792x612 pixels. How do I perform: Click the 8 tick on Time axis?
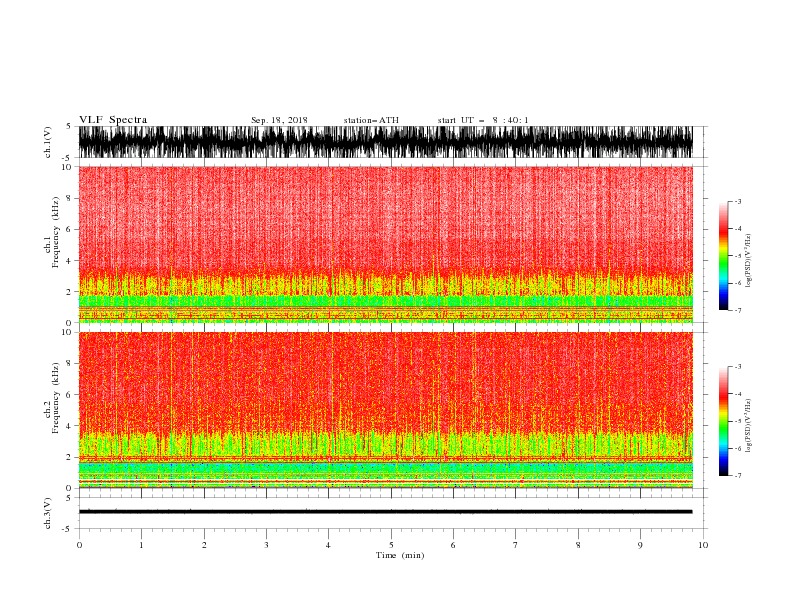tap(578, 545)
